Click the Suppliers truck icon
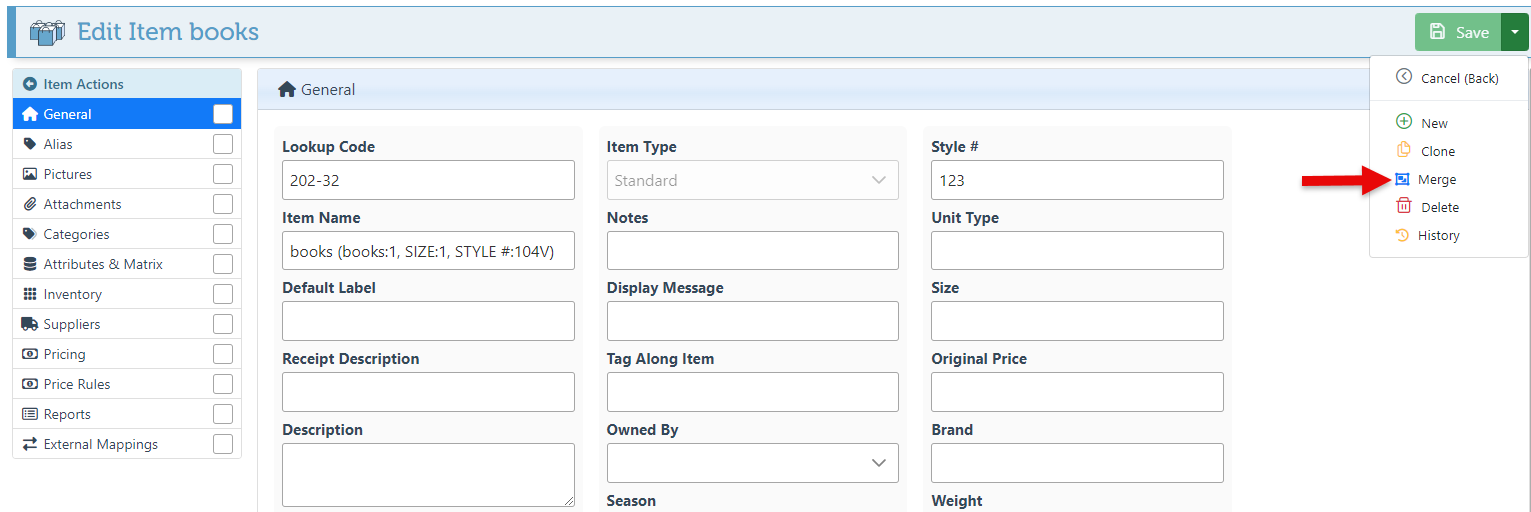 (30, 324)
